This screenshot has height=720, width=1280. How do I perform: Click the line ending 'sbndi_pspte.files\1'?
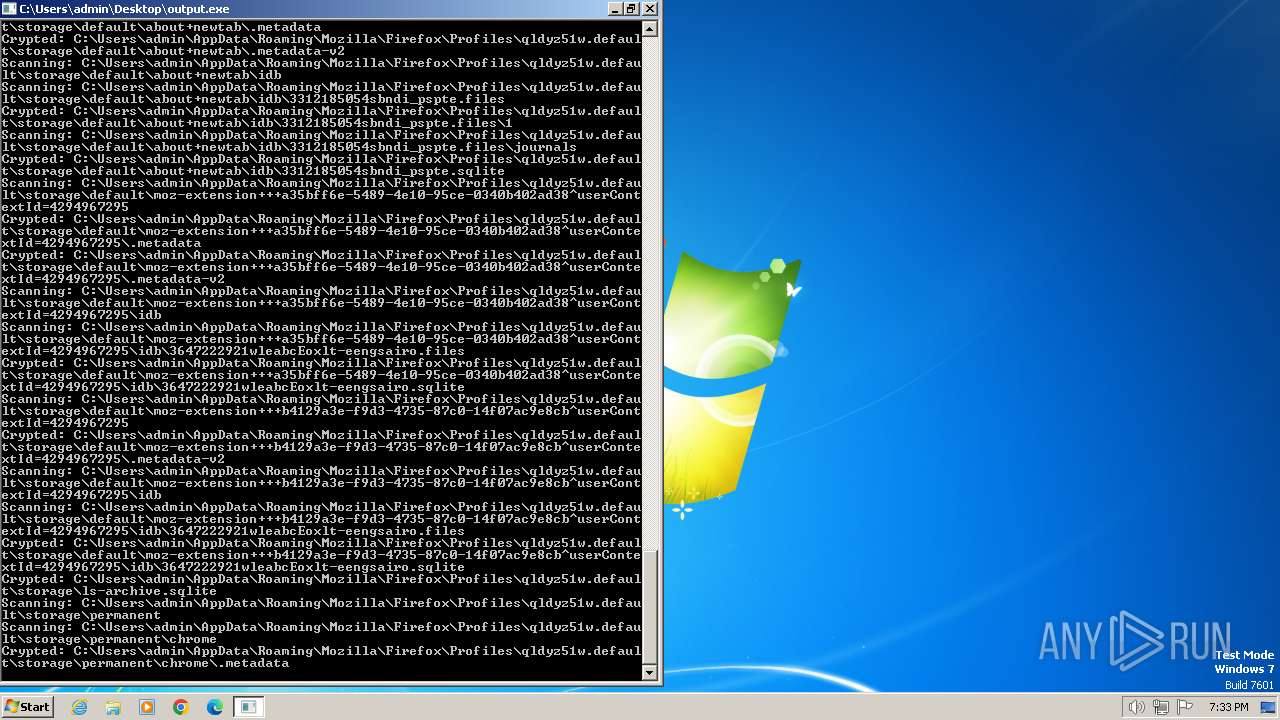coord(257,123)
